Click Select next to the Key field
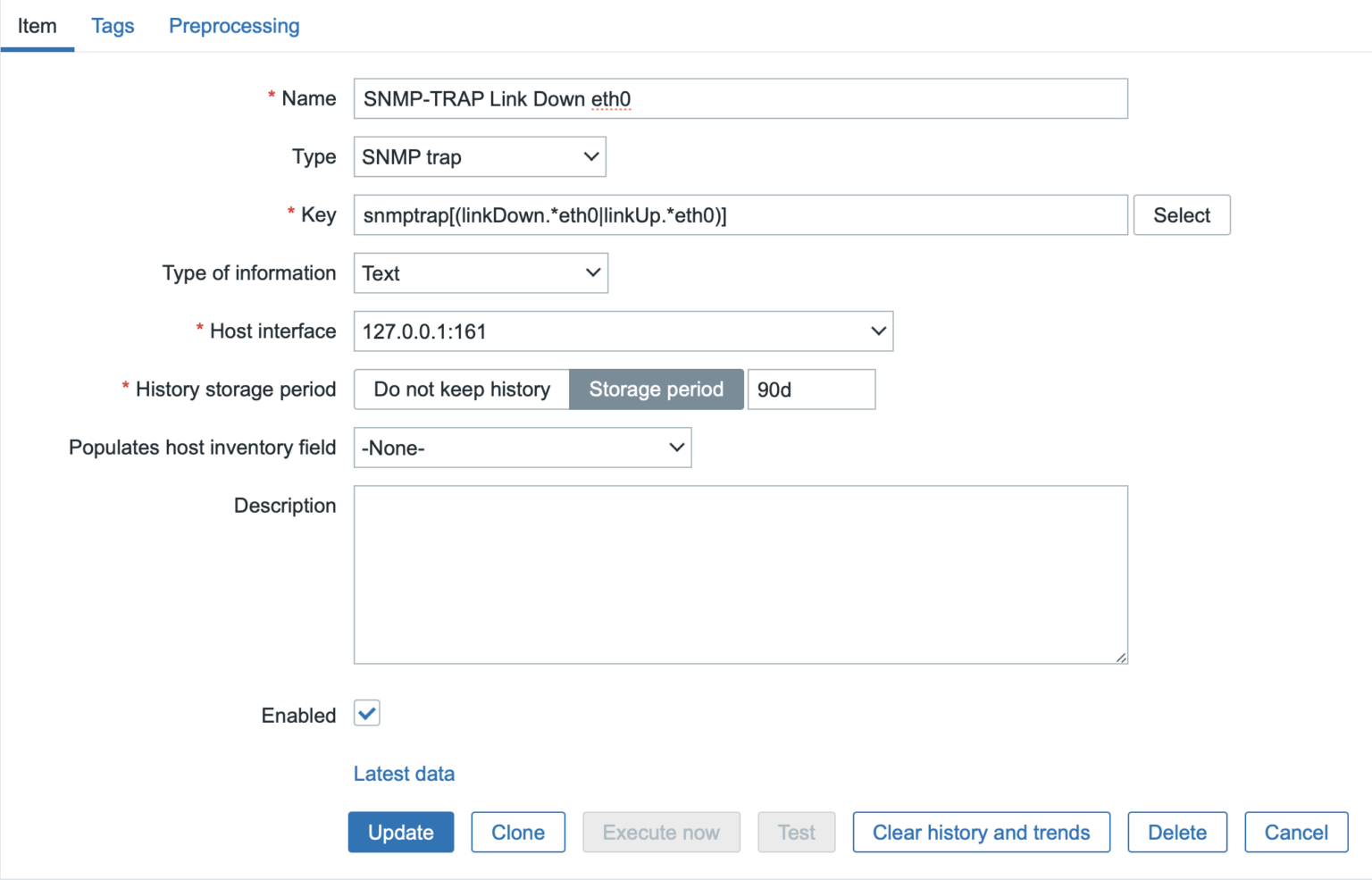The height and width of the screenshot is (880, 1372). (1181, 214)
